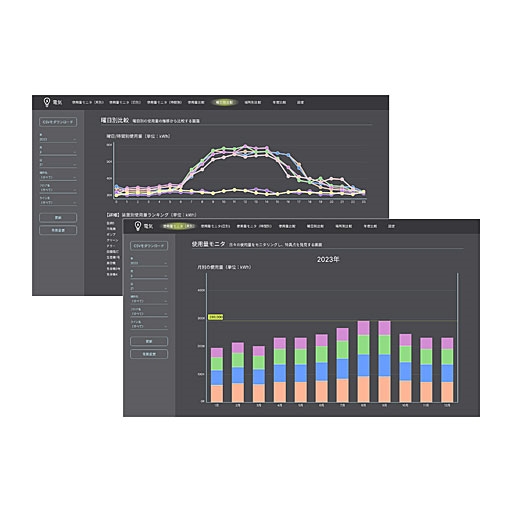Screen dimensions: 512x512
Task: Click 月別の使用量 chart caption
Action: [x=224, y=267]
